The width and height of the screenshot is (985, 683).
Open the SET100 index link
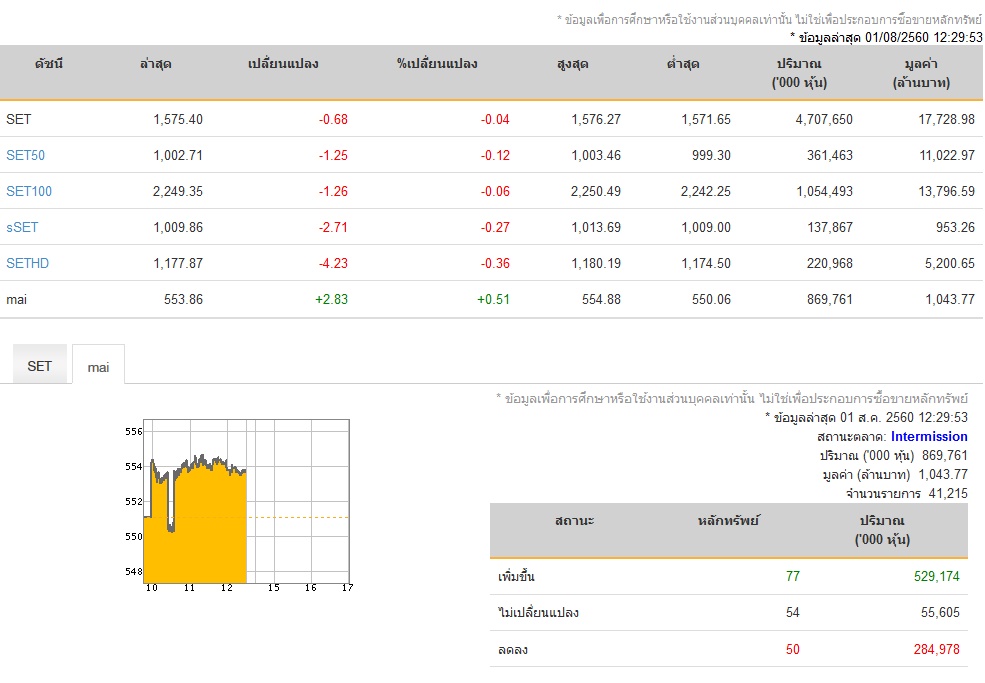pyautogui.click(x=29, y=191)
